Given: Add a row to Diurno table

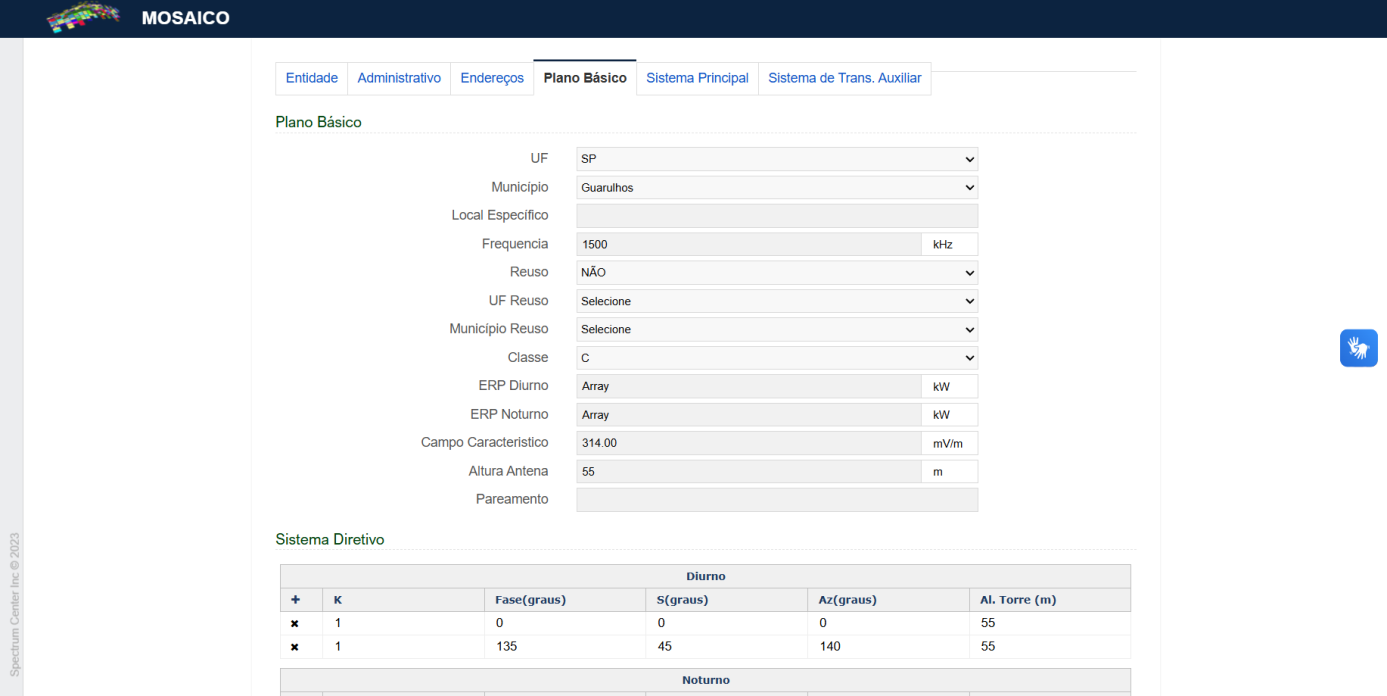Looking at the screenshot, I should tap(295, 600).
